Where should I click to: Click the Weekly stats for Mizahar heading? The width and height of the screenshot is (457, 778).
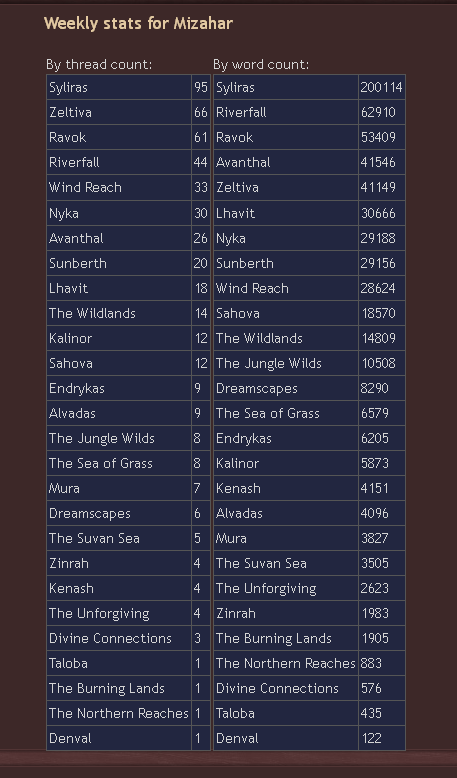(138, 23)
